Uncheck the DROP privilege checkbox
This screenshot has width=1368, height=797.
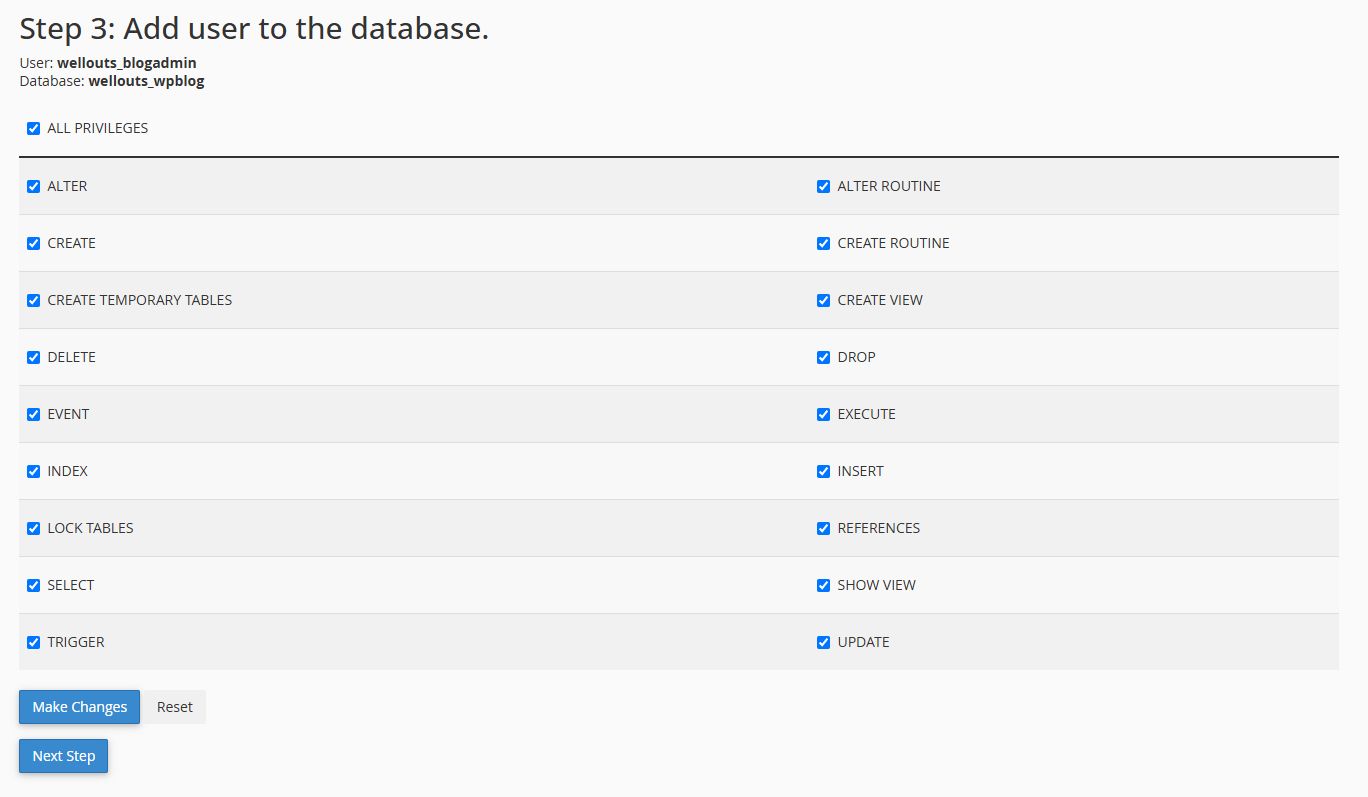[823, 357]
